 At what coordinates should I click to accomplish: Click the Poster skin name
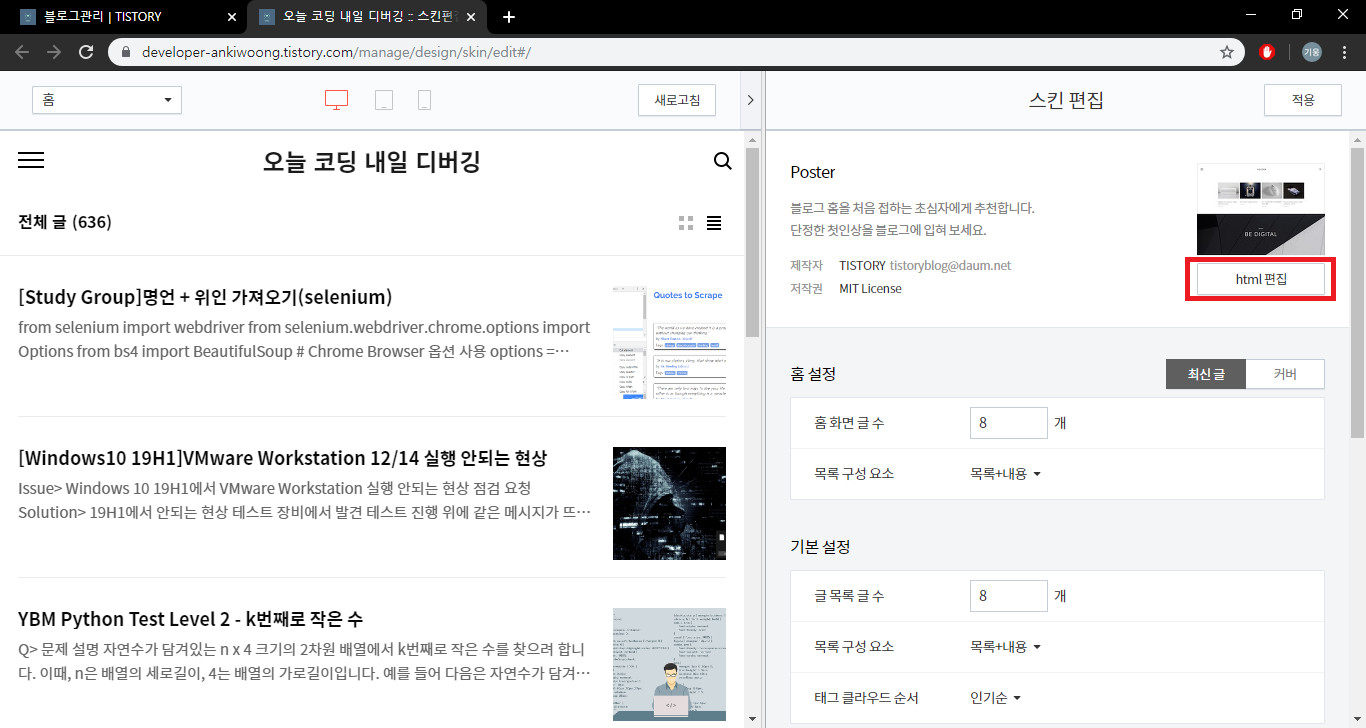812,172
